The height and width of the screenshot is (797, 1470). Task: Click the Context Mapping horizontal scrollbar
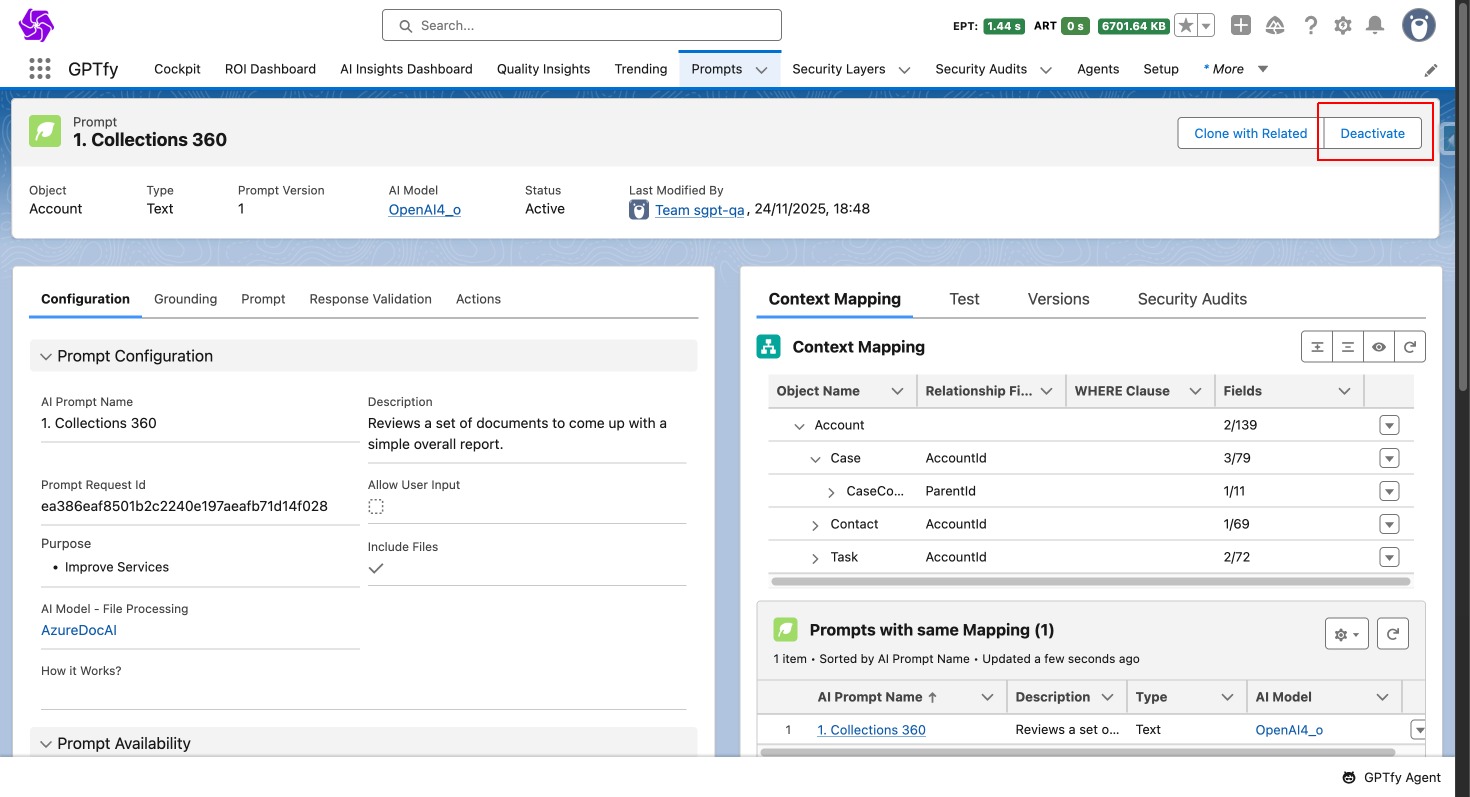(1090, 581)
